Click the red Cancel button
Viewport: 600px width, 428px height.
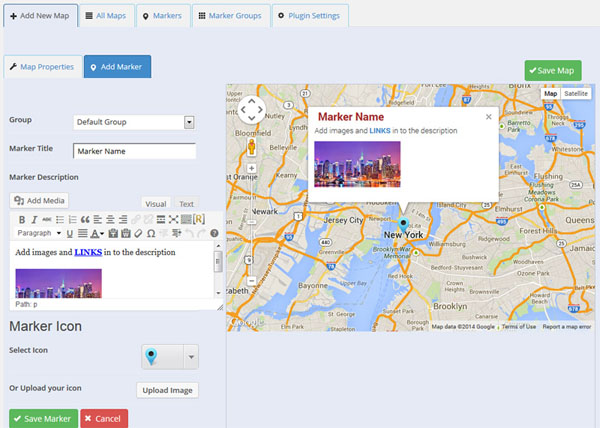pos(104,419)
